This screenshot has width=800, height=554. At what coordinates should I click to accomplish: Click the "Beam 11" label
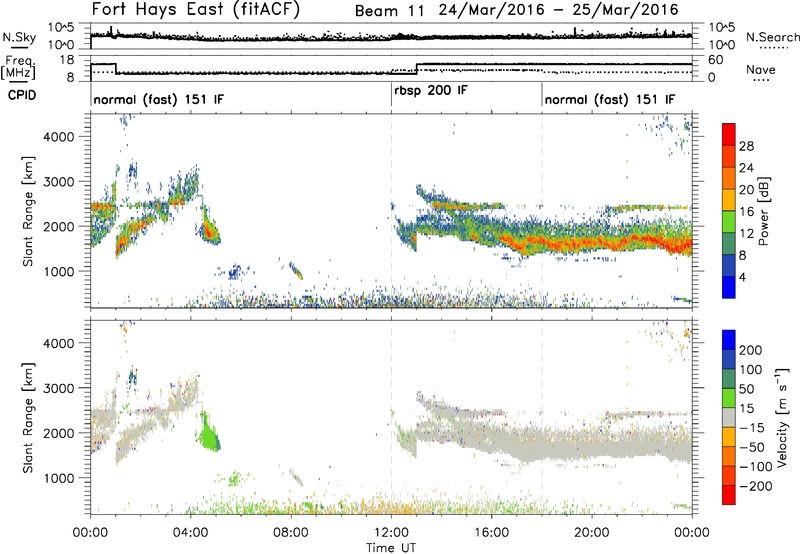389,11
